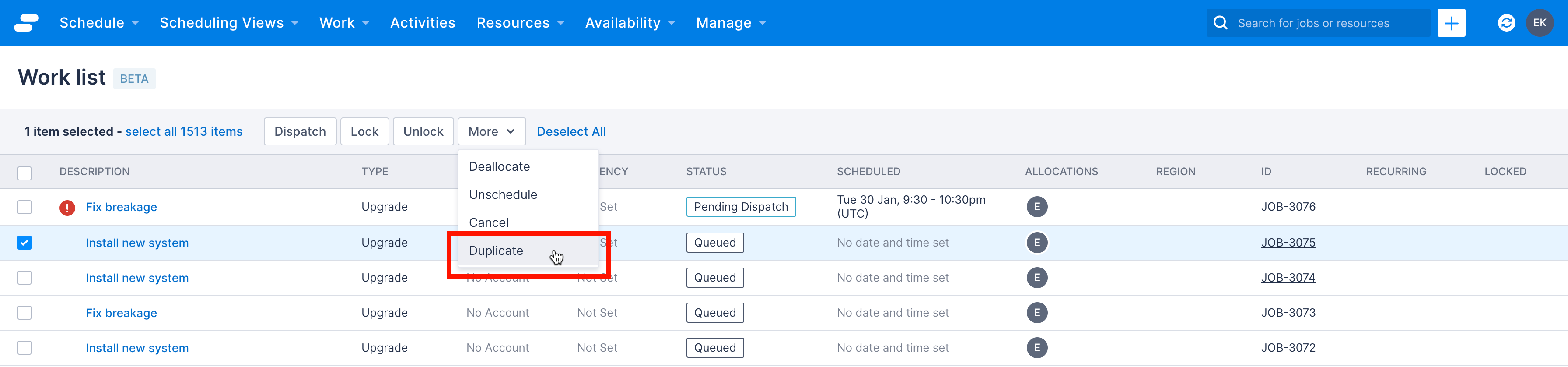Click the REGION column header
This screenshot has height=367, width=1568.
click(1176, 172)
